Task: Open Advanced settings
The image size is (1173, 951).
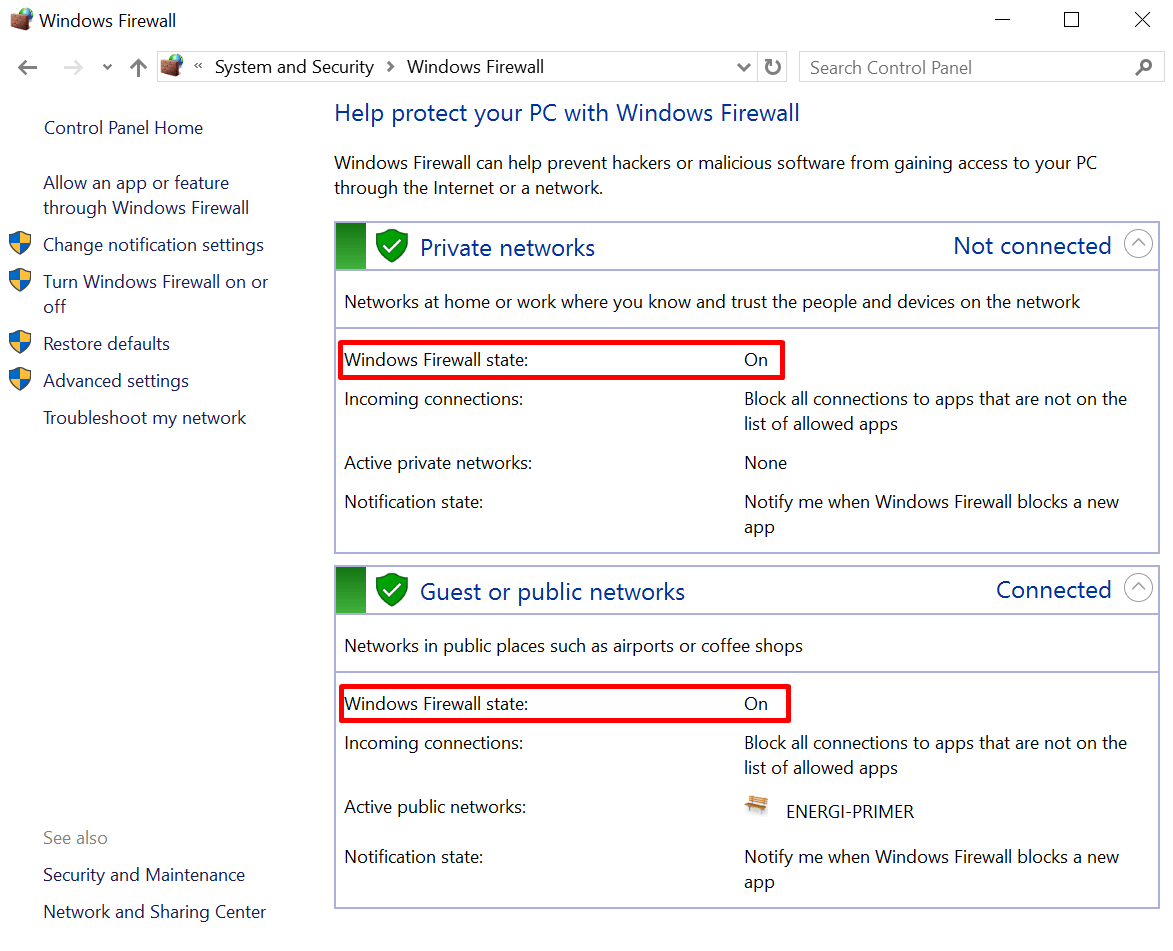Action: click(x=116, y=381)
